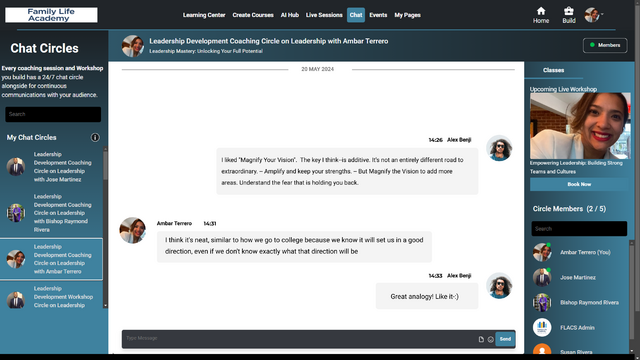Screen dimensions: 640x360
Task: Click upcoming live workshop thumbnail
Action: tap(580, 126)
